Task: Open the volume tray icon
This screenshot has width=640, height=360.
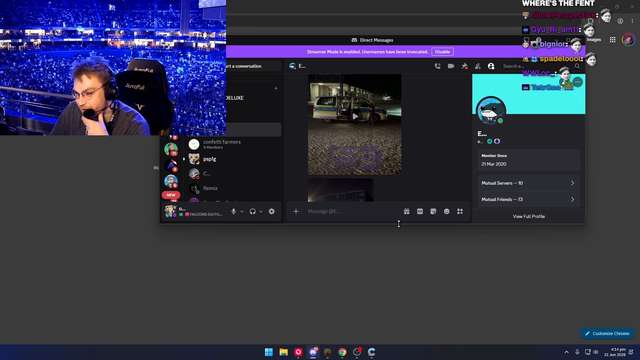Action: click(x=596, y=352)
